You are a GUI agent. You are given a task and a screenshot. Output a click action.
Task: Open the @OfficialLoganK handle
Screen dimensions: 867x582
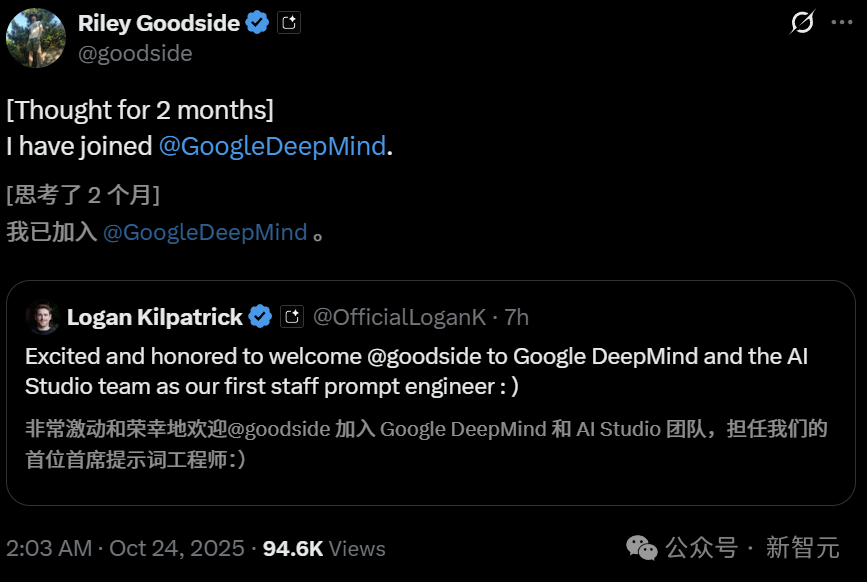point(399,317)
